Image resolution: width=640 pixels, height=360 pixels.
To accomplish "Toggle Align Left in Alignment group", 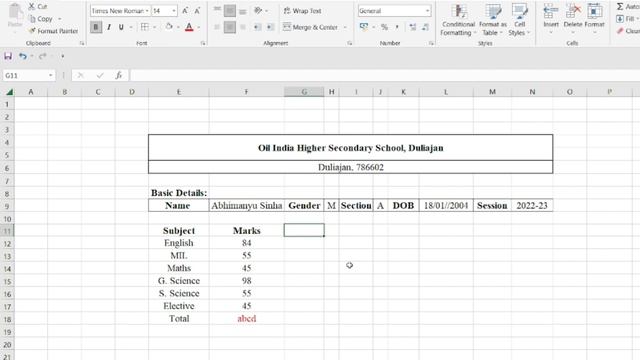I will (x=217, y=27).
